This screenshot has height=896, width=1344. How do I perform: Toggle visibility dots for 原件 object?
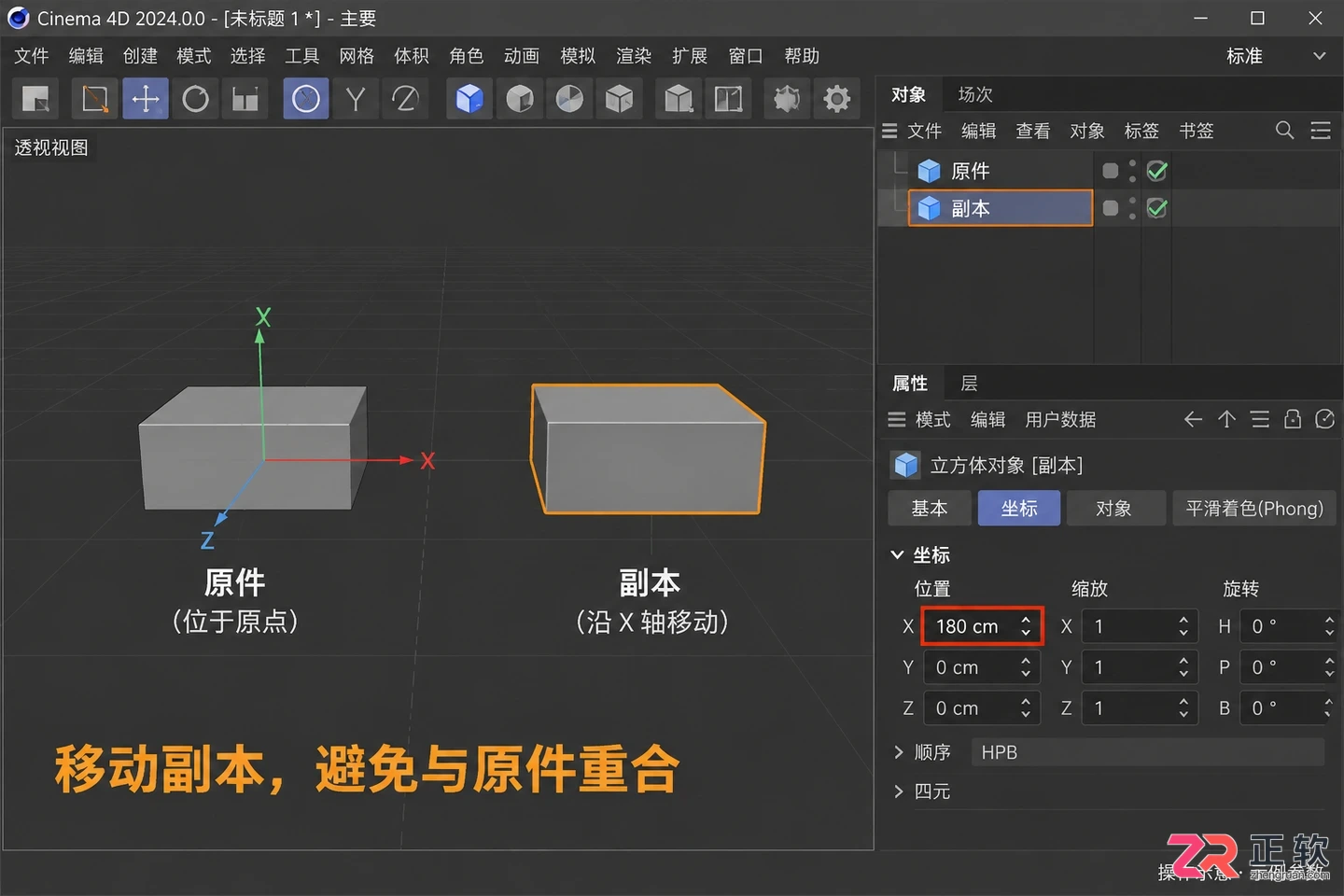click(x=1132, y=171)
